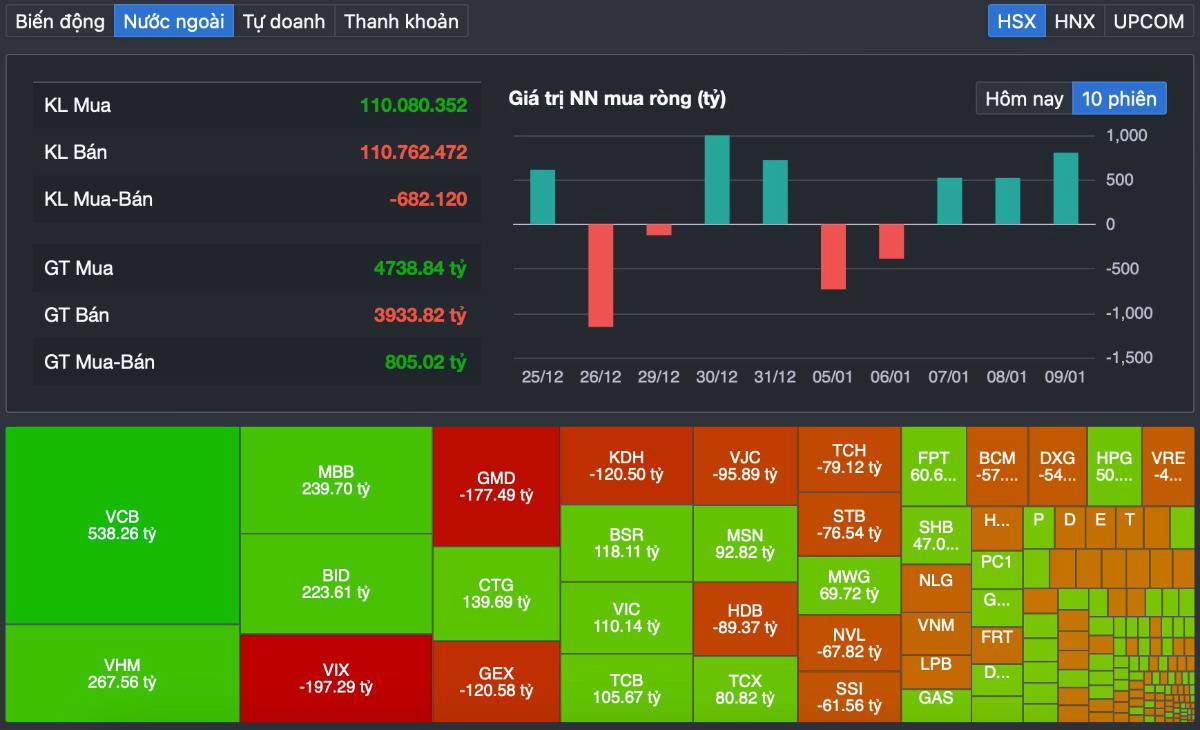The image size is (1200, 730).
Task: Select the 30/12 net-buy bar
Action: tap(717, 180)
